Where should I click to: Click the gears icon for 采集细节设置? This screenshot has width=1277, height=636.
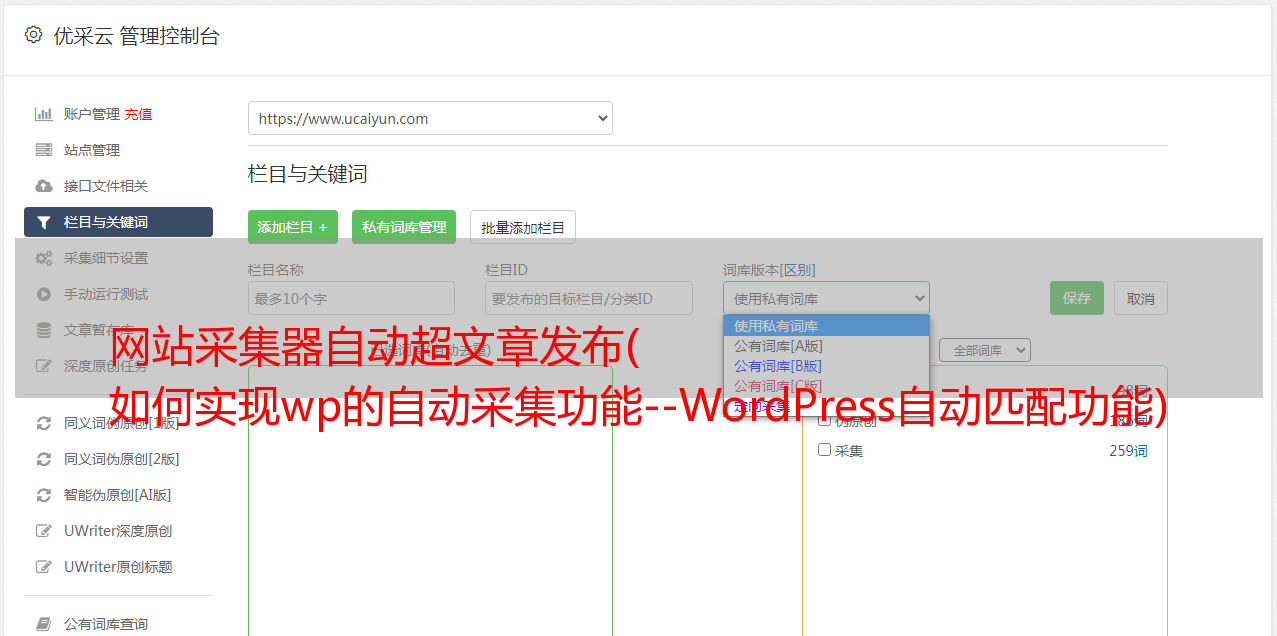pos(43,258)
